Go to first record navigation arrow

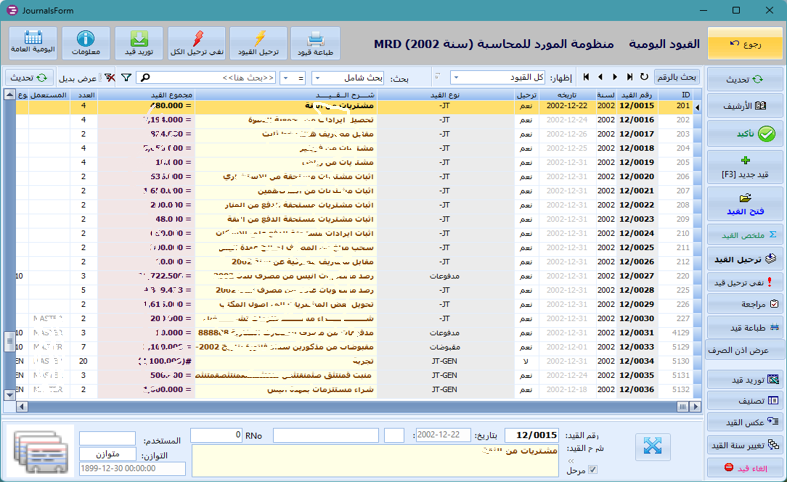point(586,77)
